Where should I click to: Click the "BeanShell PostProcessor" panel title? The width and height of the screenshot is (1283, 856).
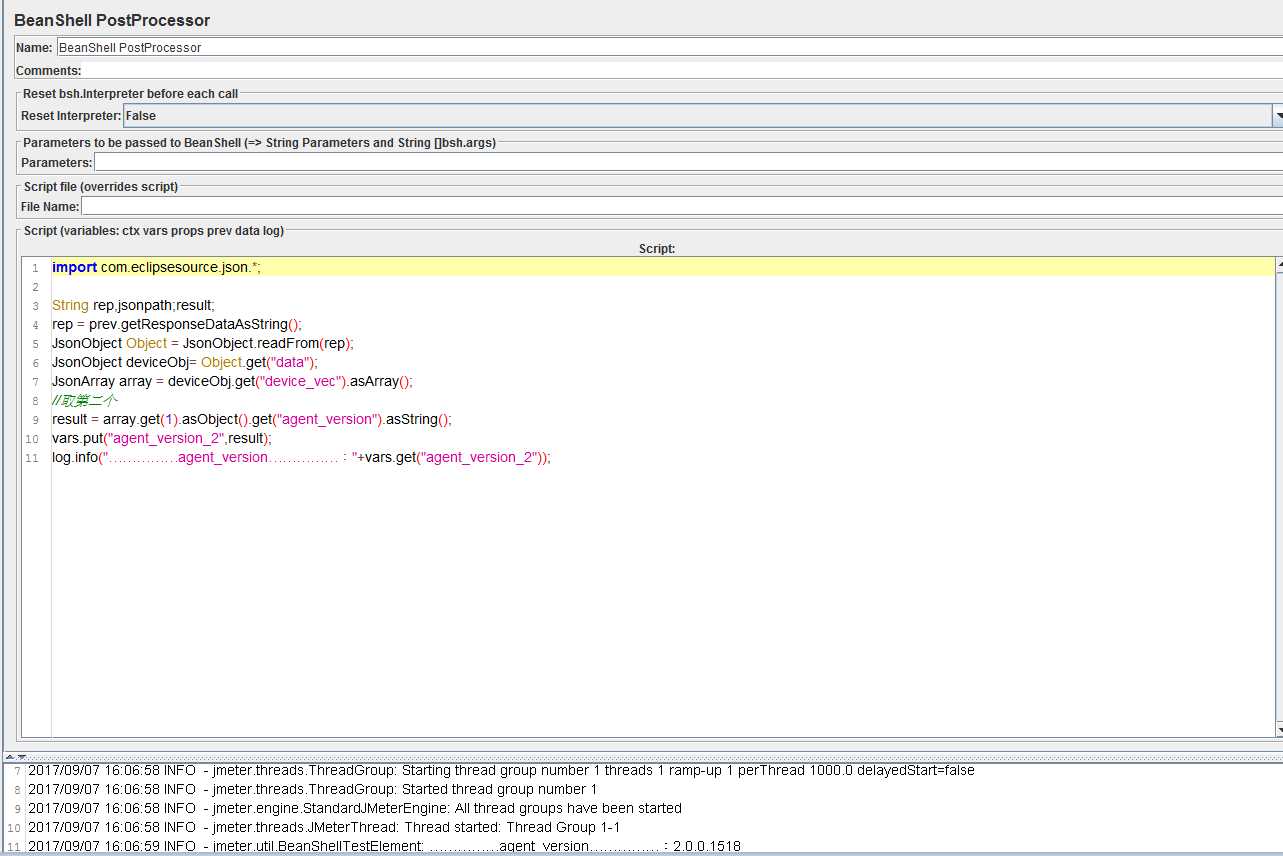tap(112, 20)
